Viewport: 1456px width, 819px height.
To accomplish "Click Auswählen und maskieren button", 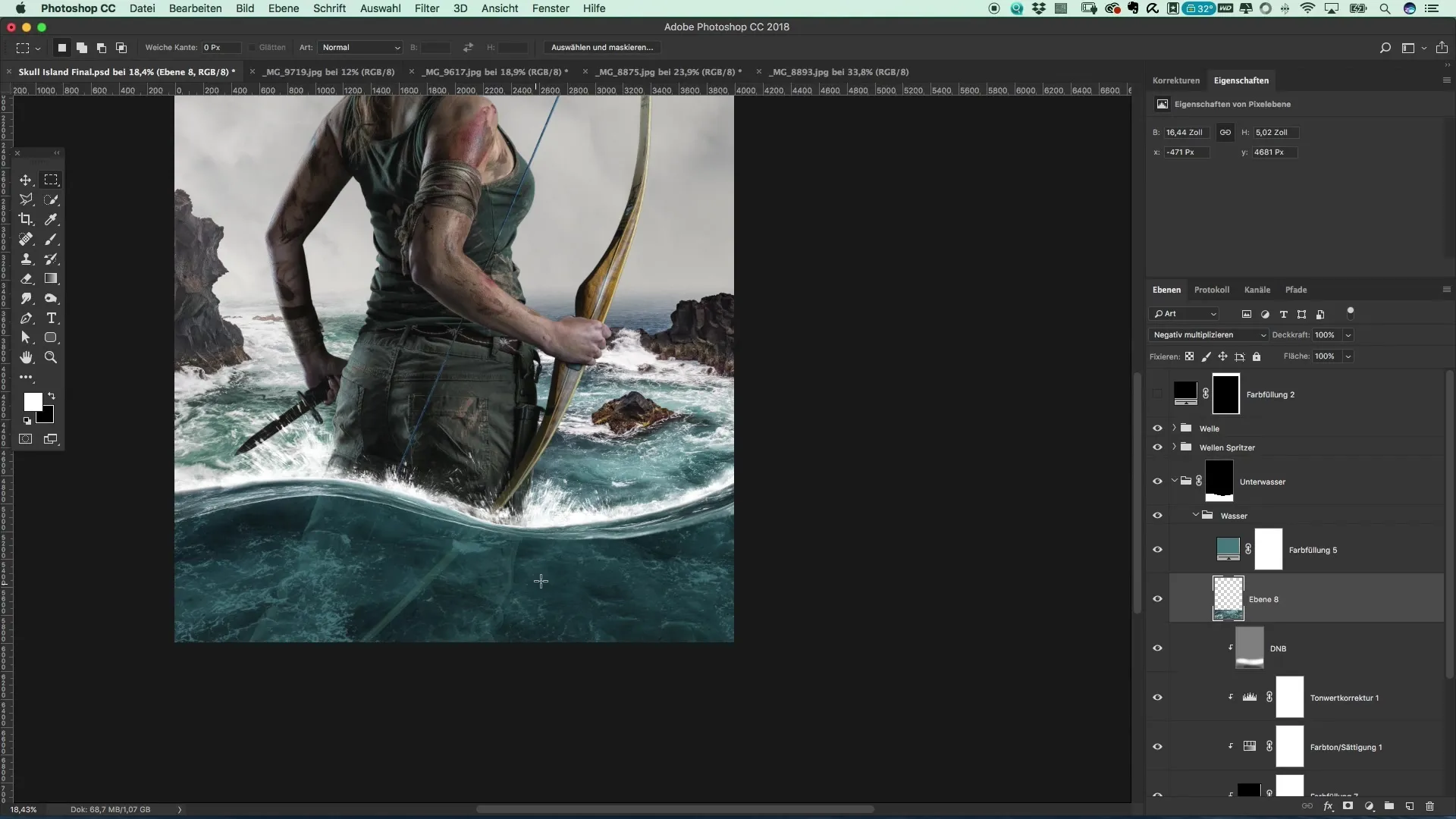I will pyautogui.click(x=602, y=48).
